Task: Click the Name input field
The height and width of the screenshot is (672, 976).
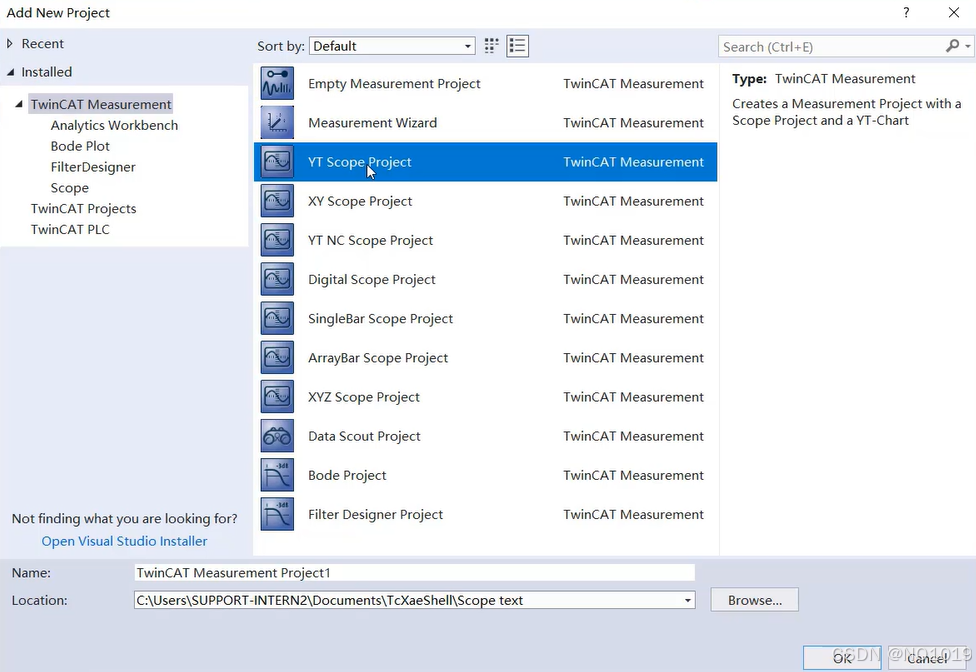Action: coord(415,572)
